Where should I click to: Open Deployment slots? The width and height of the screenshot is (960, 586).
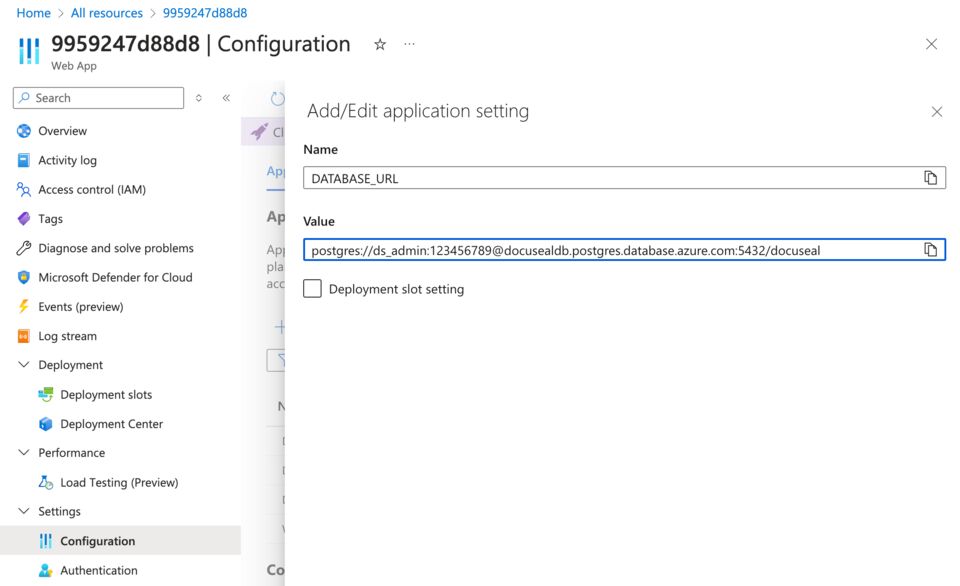[106, 395]
